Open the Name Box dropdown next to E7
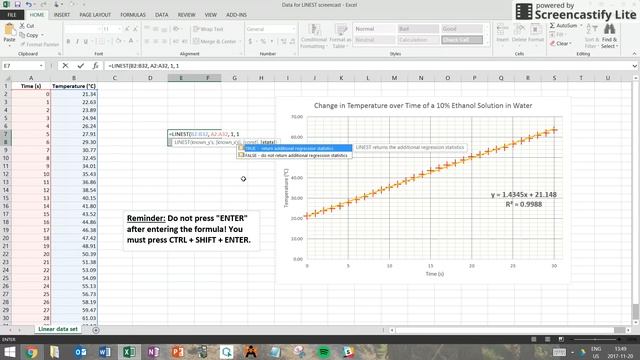The height and width of the screenshot is (360, 640). pos(41,66)
